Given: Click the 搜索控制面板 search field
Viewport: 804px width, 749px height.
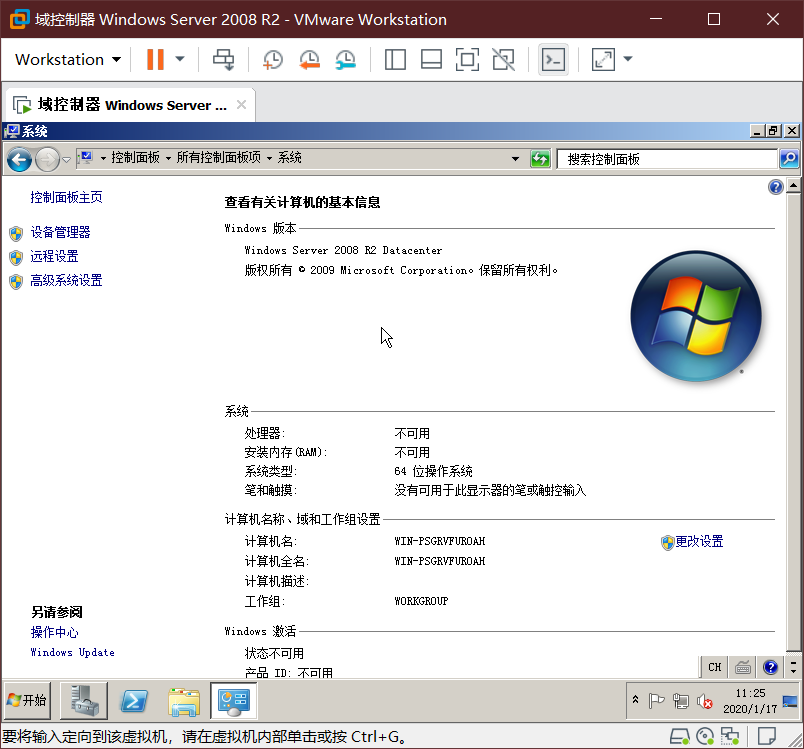Looking at the screenshot, I should (667, 159).
